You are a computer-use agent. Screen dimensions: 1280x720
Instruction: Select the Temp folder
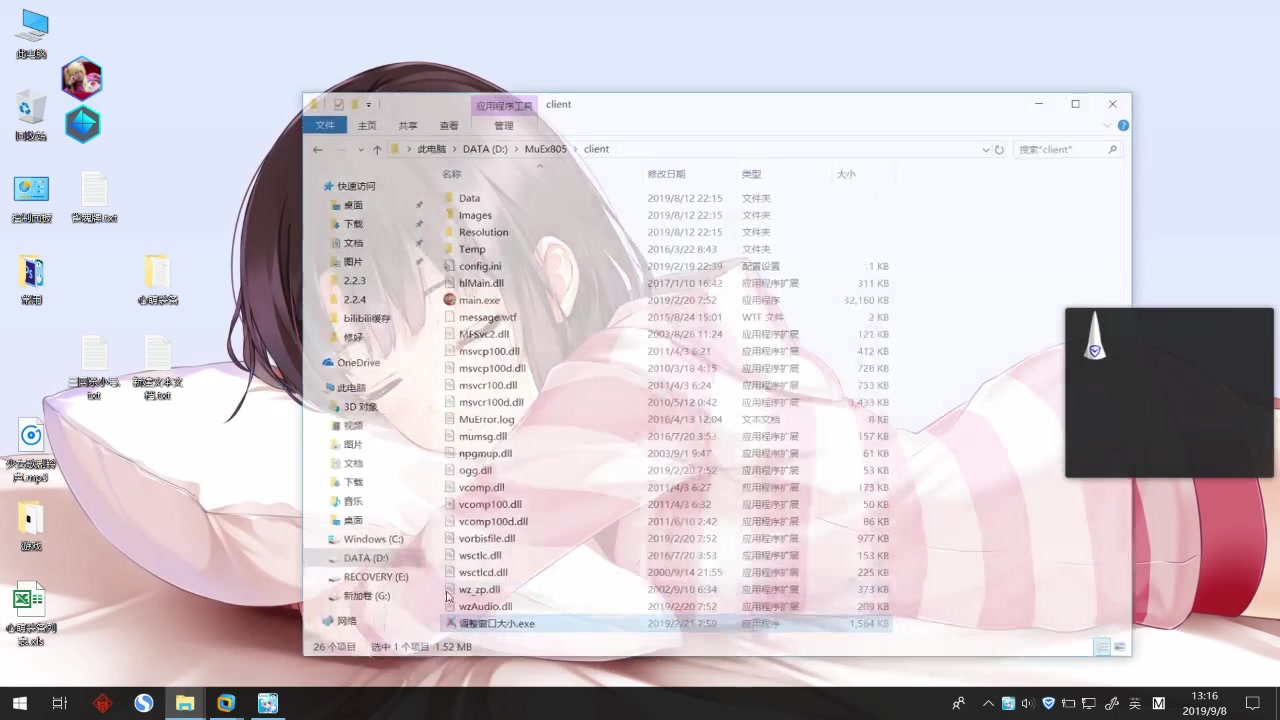point(472,249)
